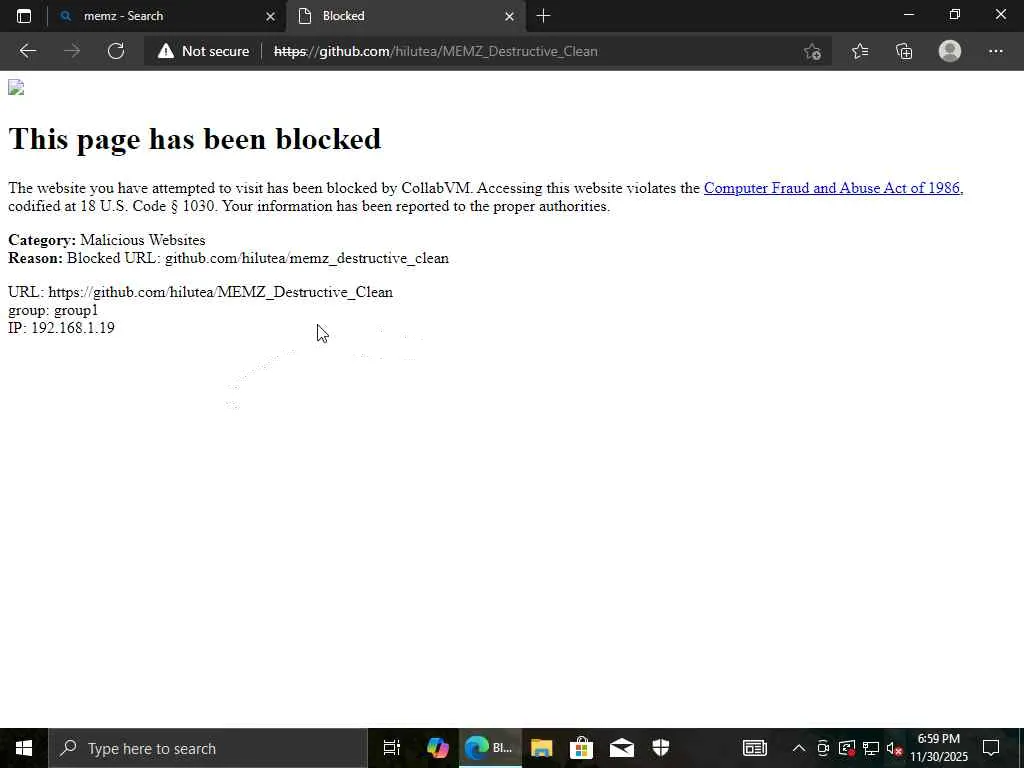Open the Windows Start menu
This screenshot has width=1024, height=768.
coord(24,748)
